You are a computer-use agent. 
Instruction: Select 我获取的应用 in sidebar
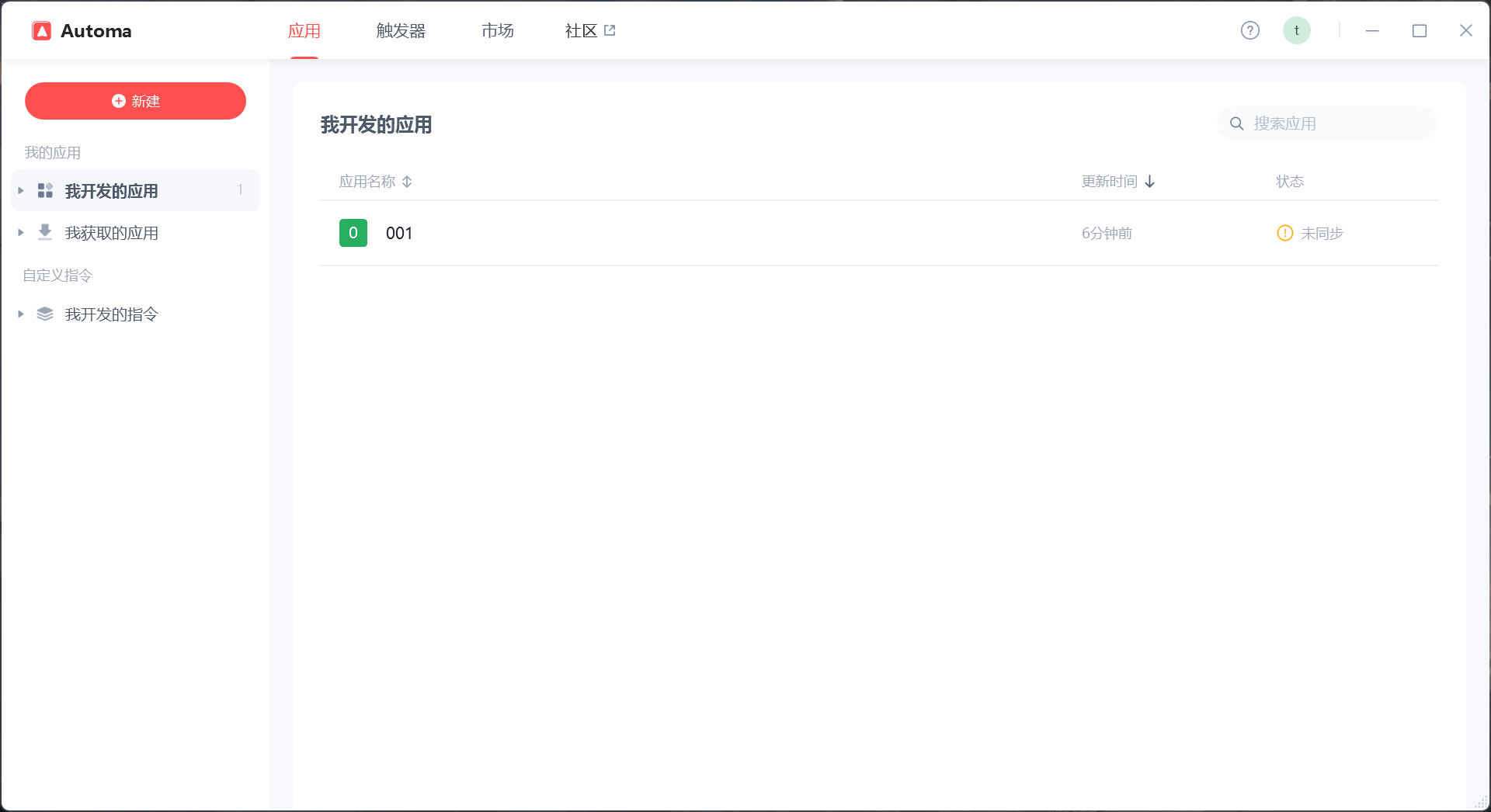point(135,232)
